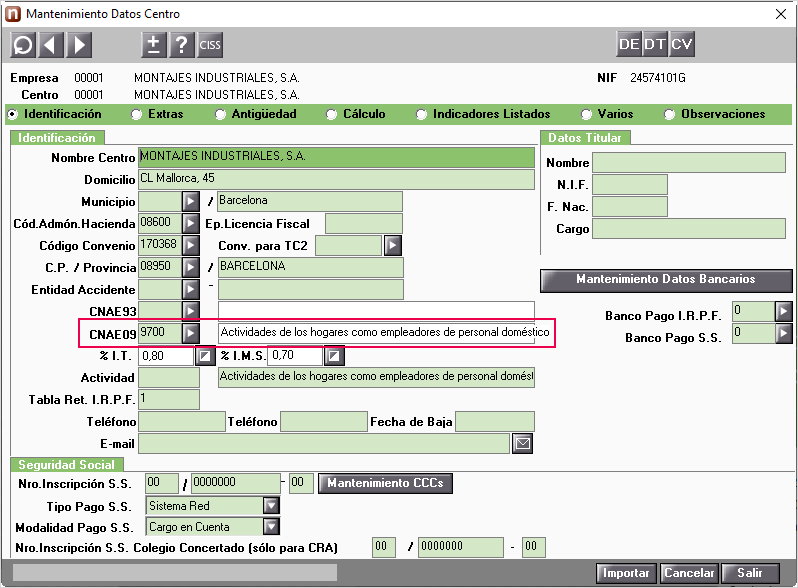Select the Extras radio option
This screenshot has width=798, height=588.
coord(136,115)
